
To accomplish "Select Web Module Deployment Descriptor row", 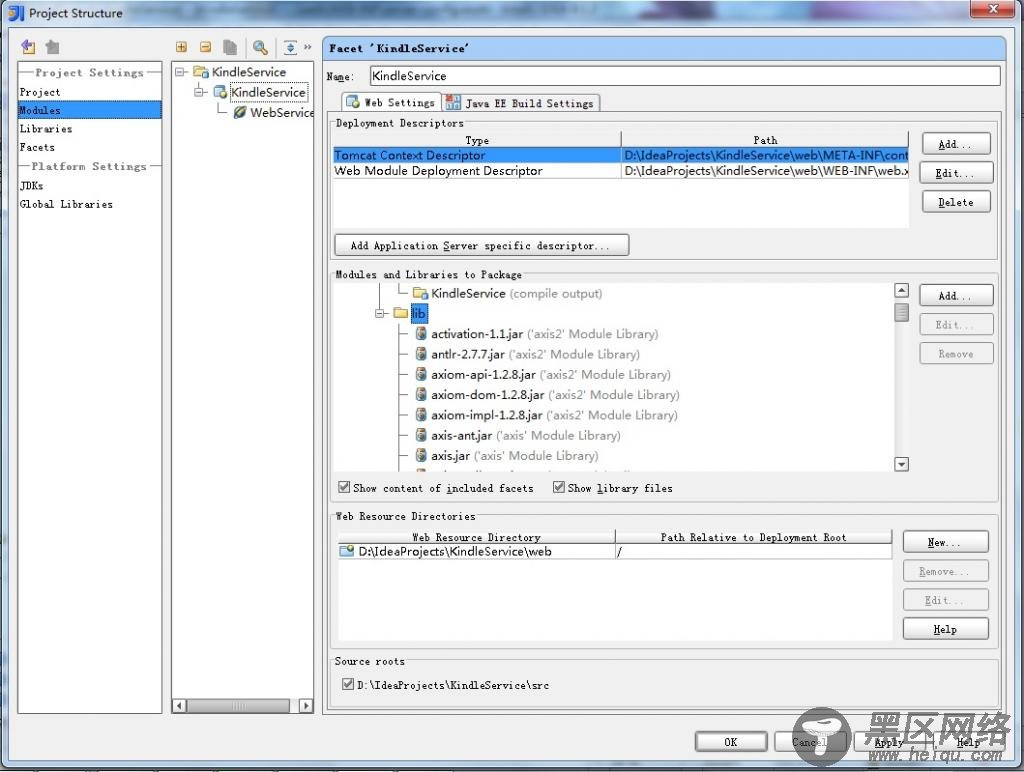I will click(x=620, y=170).
